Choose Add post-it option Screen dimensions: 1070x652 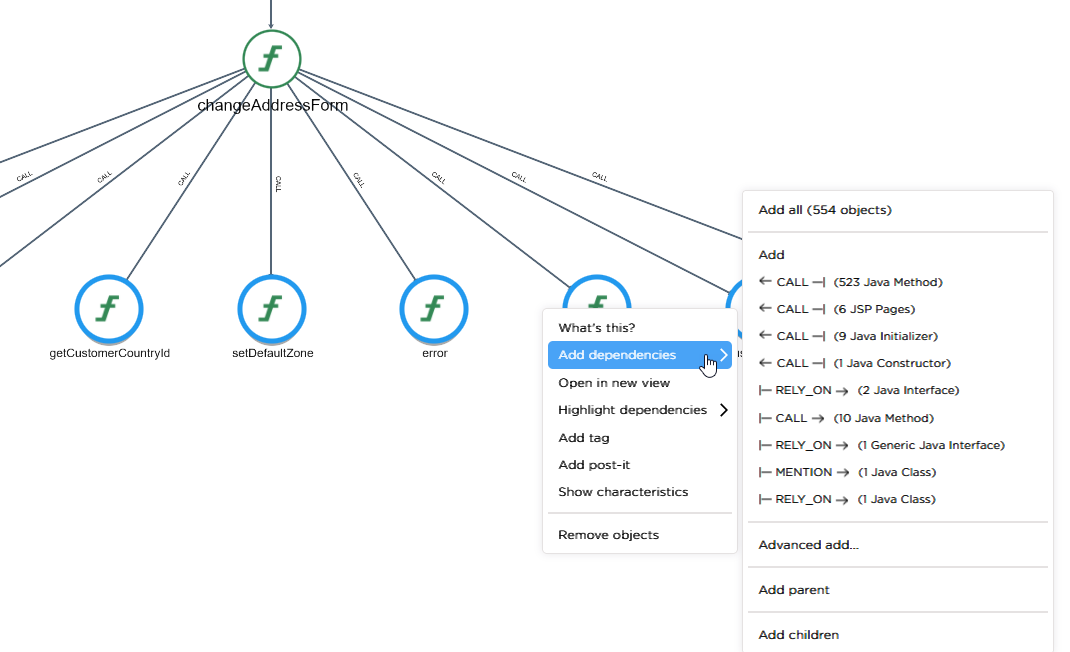[x=594, y=465]
